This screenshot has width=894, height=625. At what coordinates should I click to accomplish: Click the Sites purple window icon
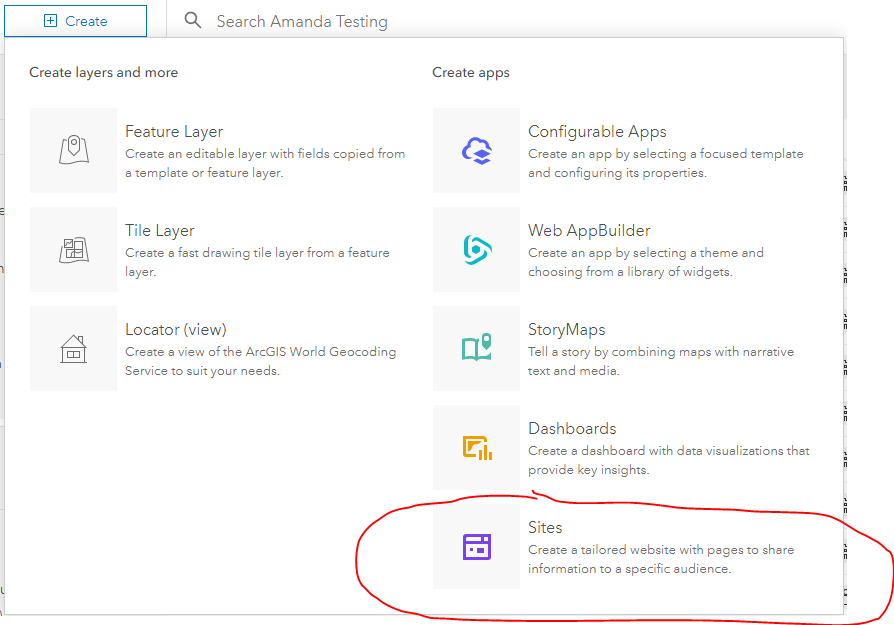[477, 547]
